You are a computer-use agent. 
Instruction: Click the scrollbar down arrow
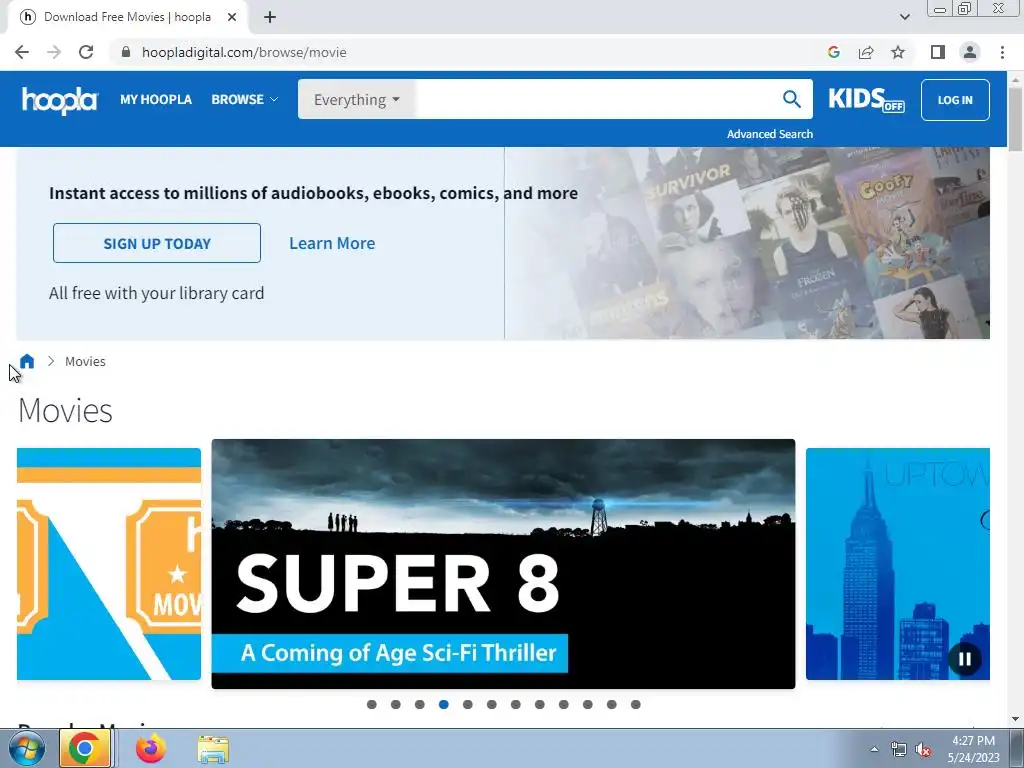tap(1015, 719)
